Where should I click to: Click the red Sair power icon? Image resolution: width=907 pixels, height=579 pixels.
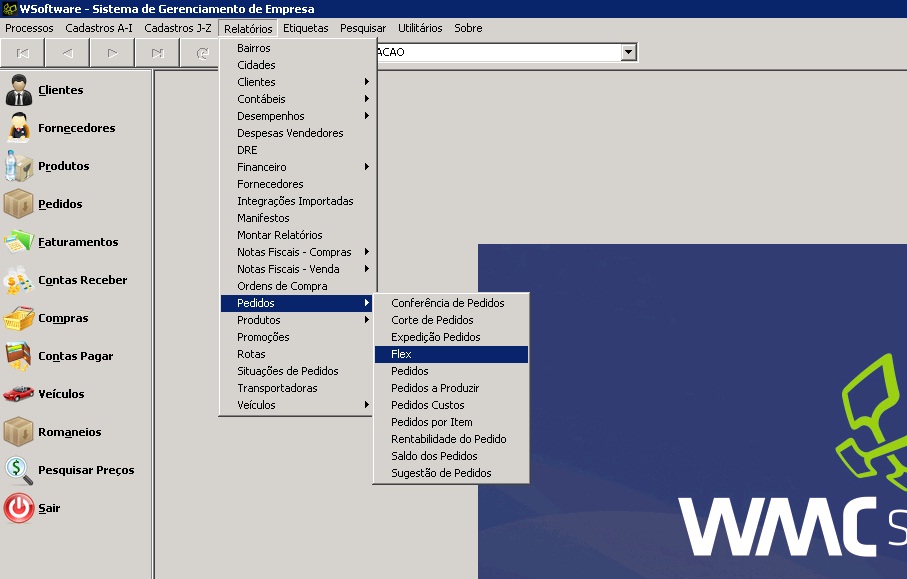click(19, 508)
